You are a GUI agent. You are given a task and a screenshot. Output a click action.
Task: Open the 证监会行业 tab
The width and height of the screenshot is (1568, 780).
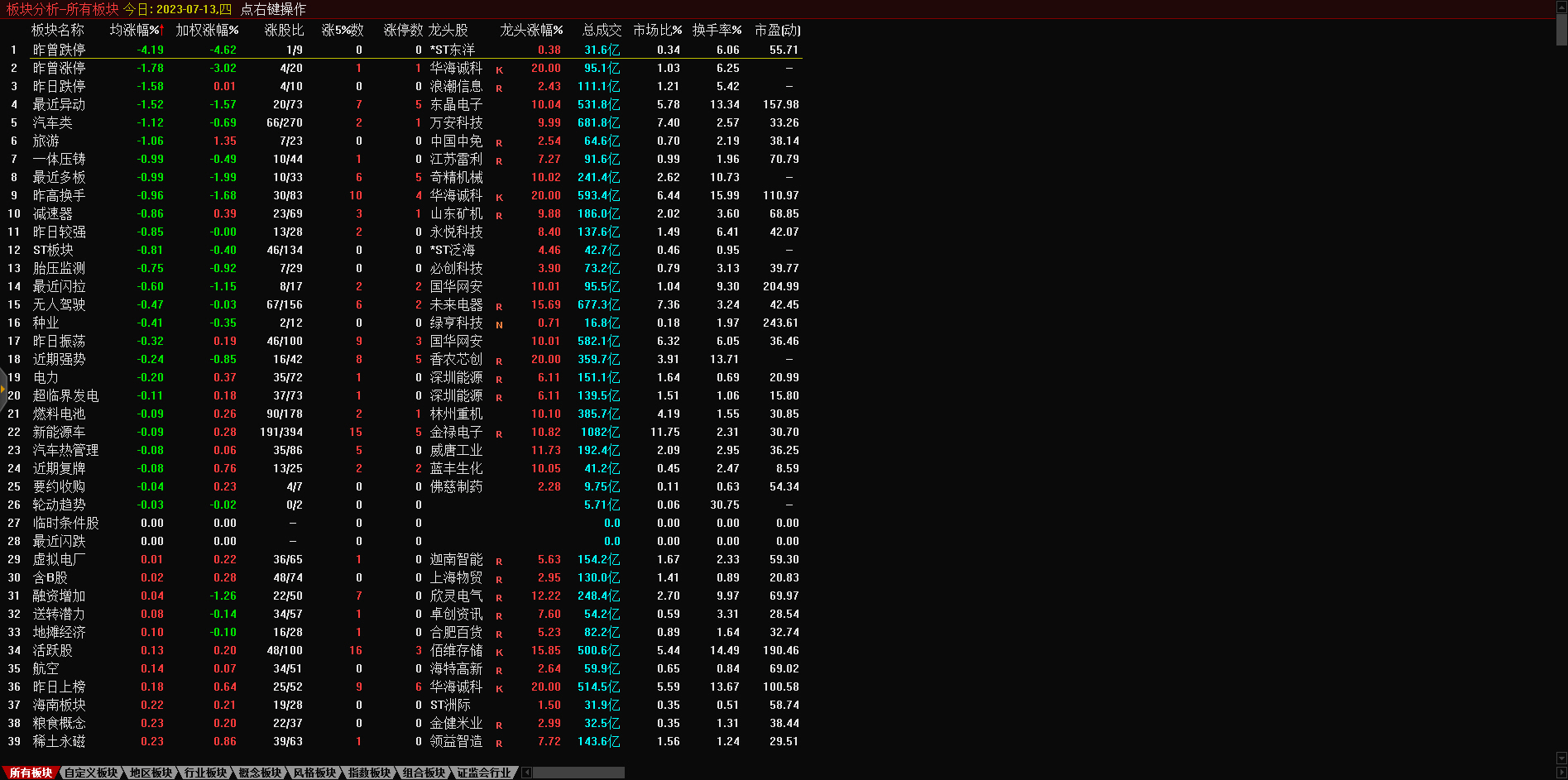[x=484, y=773]
